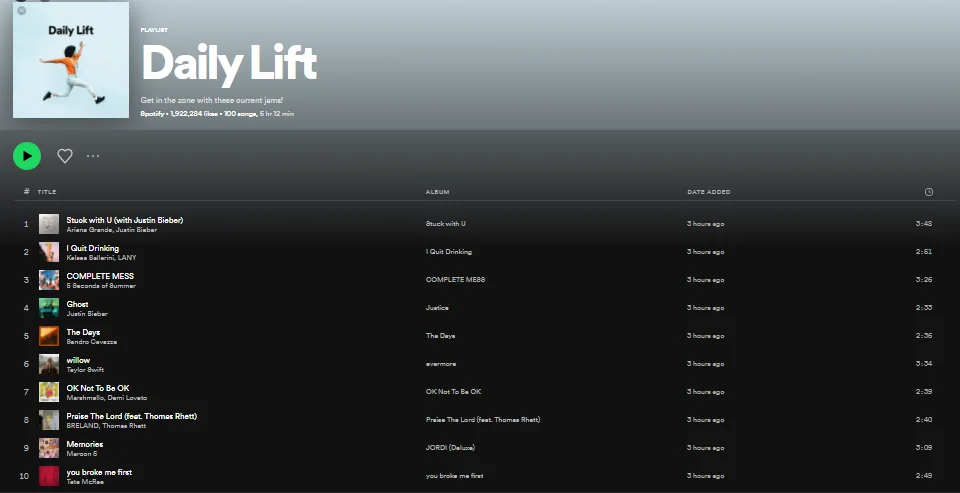The height and width of the screenshot is (493, 960).
Task: Click the playlist description about current jams
Action: point(212,100)
